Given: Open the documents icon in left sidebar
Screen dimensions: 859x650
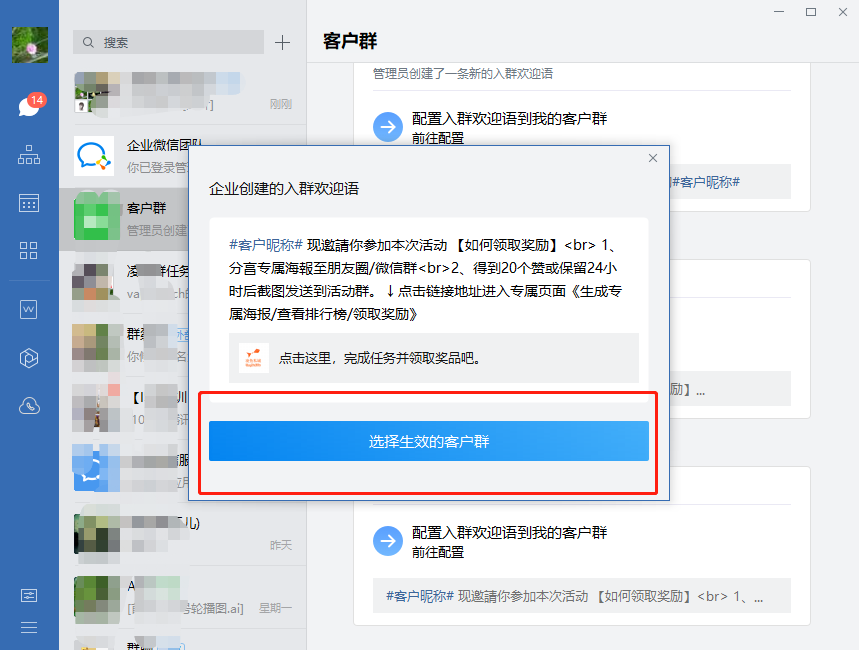Looking at the screenshot, I should point(29,309).
